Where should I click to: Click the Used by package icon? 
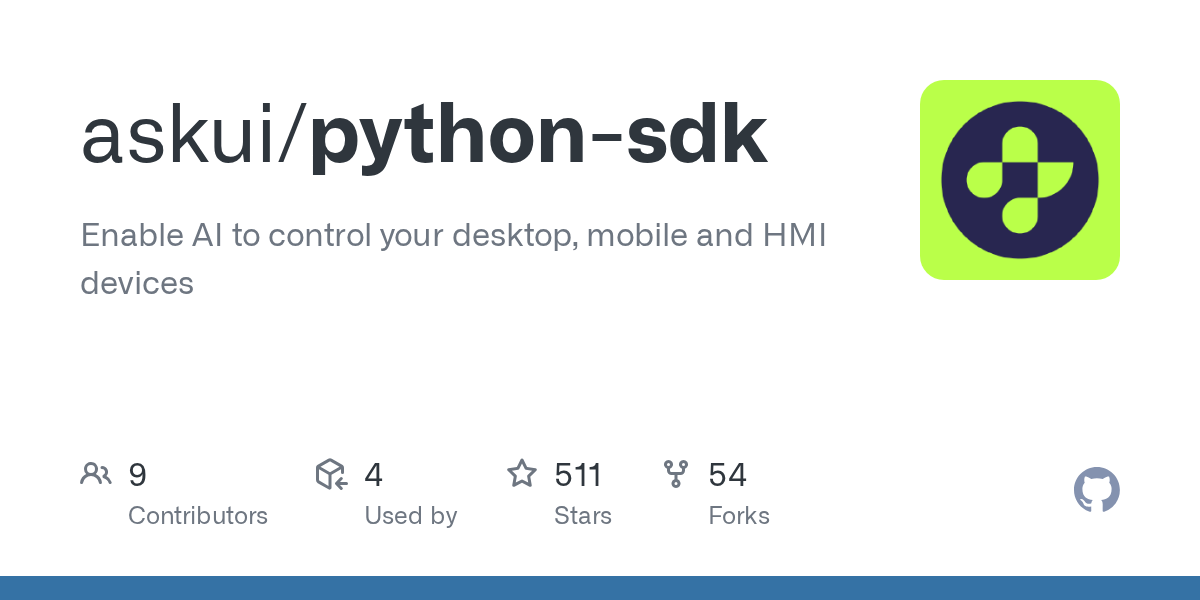coord(331,474)
